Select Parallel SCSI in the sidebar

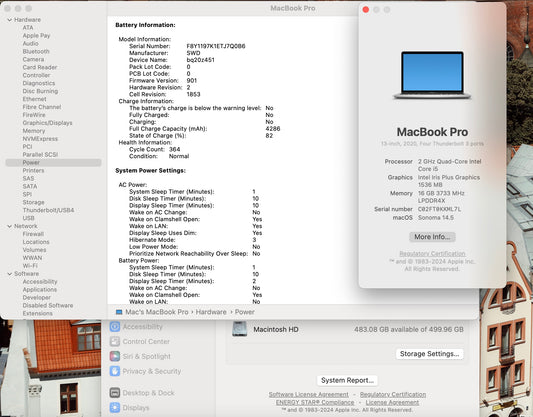[40, 155]
